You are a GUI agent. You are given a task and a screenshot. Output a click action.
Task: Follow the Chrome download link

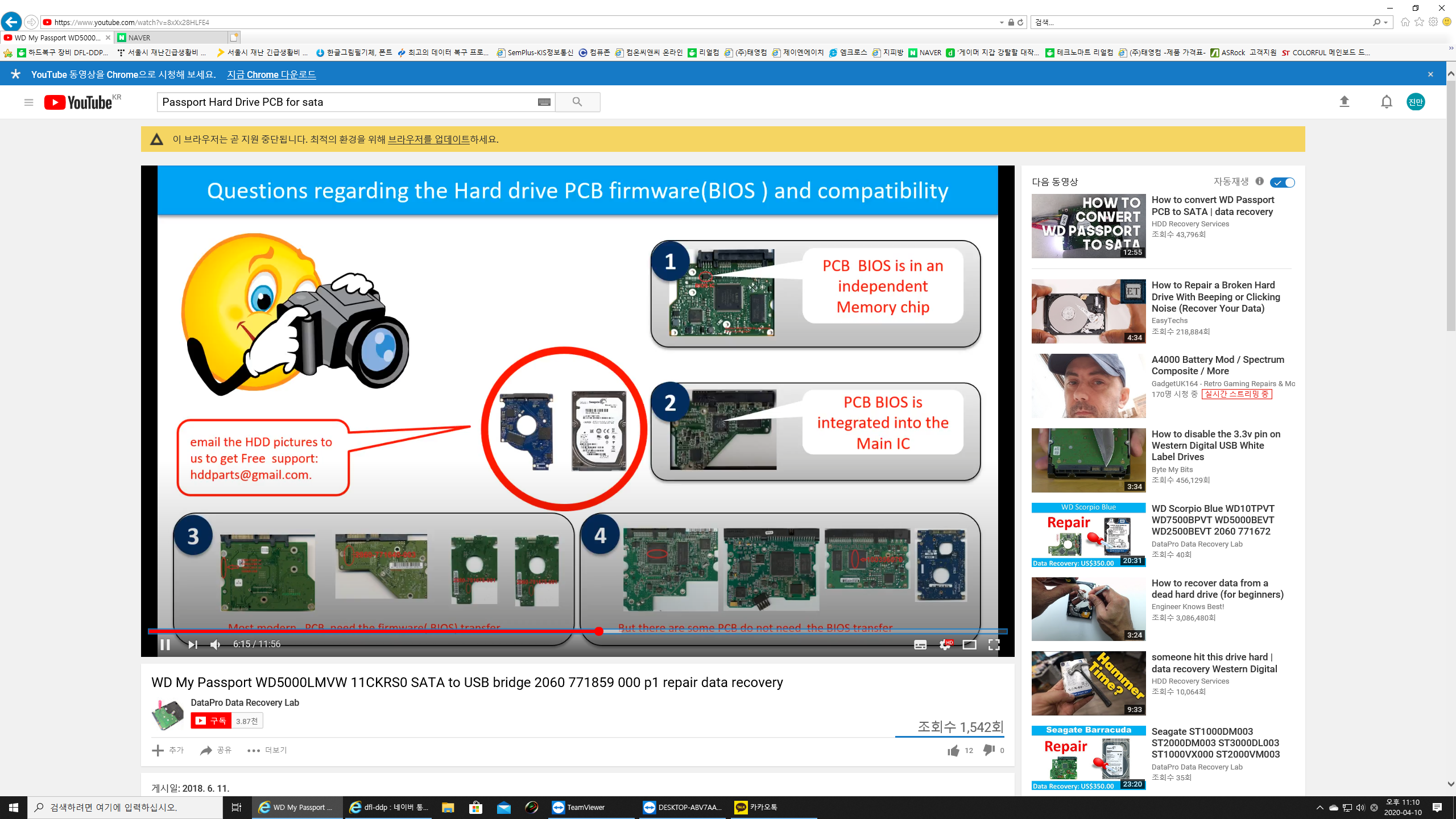271,75
